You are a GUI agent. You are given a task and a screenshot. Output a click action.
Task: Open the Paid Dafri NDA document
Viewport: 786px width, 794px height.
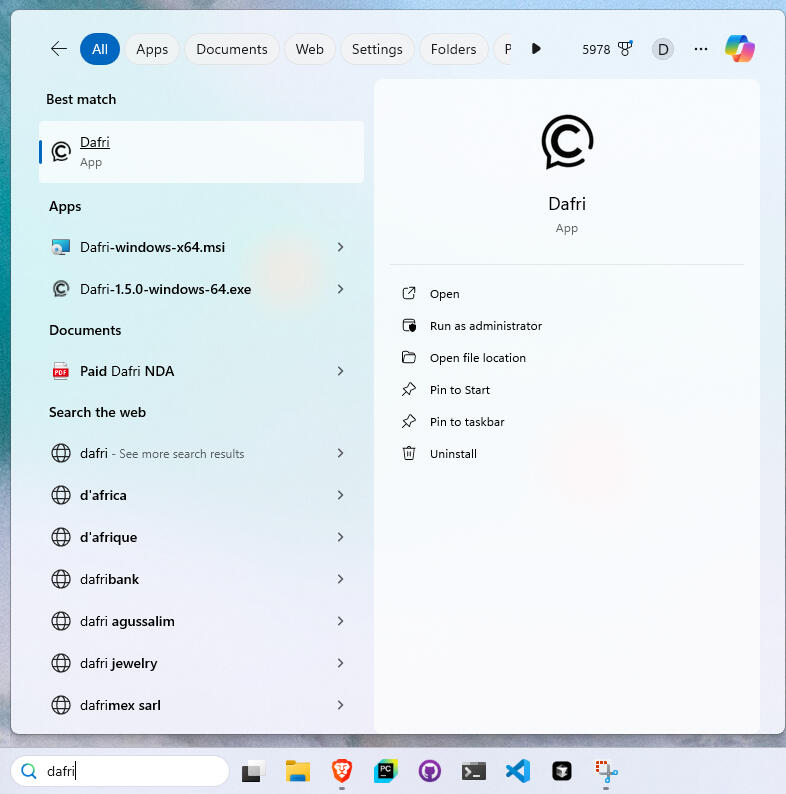187,371
